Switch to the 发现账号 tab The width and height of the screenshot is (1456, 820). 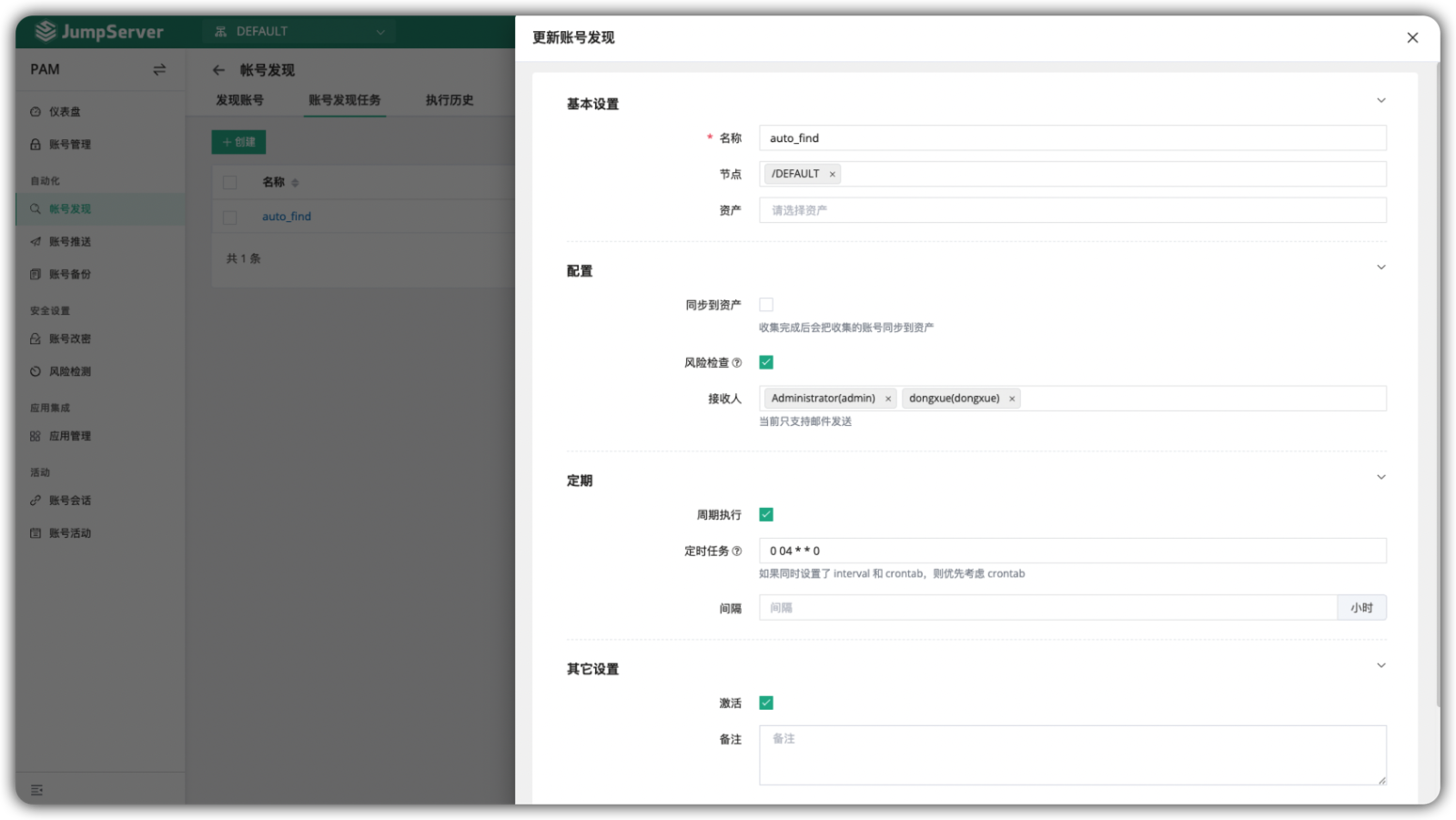240,100
